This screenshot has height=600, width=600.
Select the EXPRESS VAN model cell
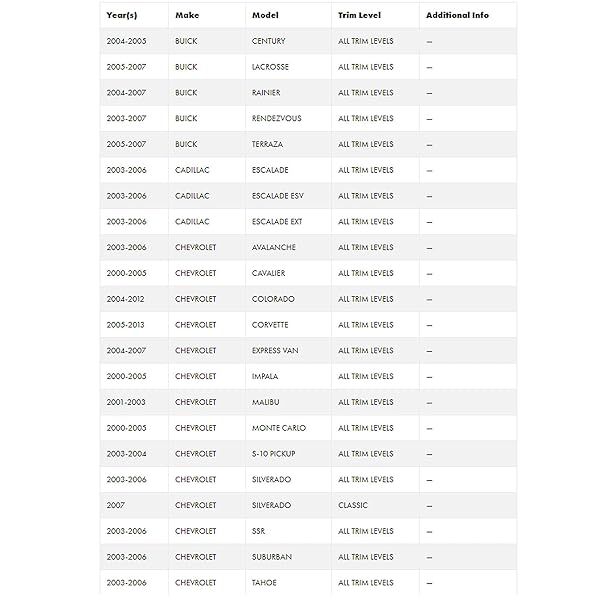275,351
